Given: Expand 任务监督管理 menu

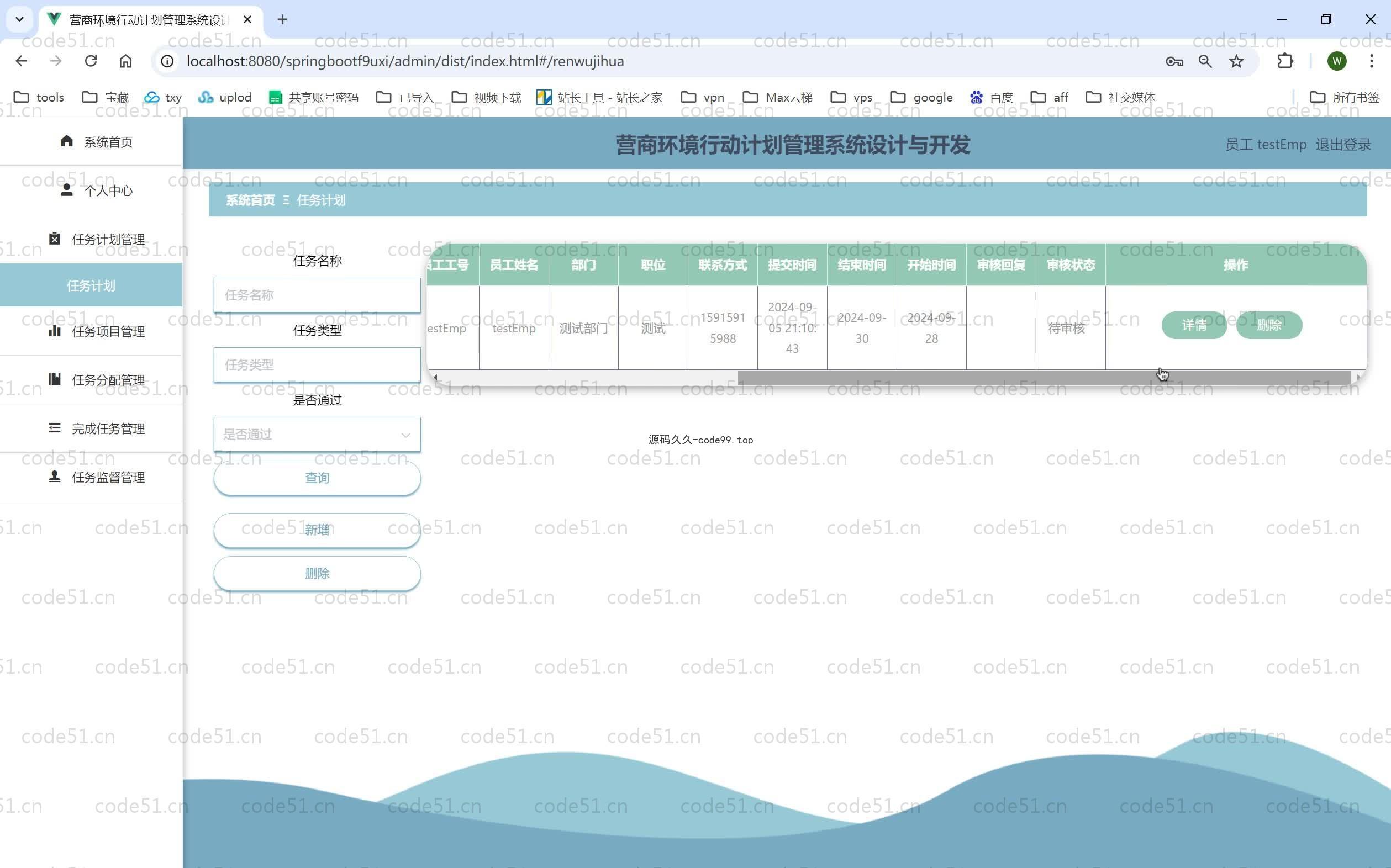Looking at the screenshot, I should pos(91,477).
